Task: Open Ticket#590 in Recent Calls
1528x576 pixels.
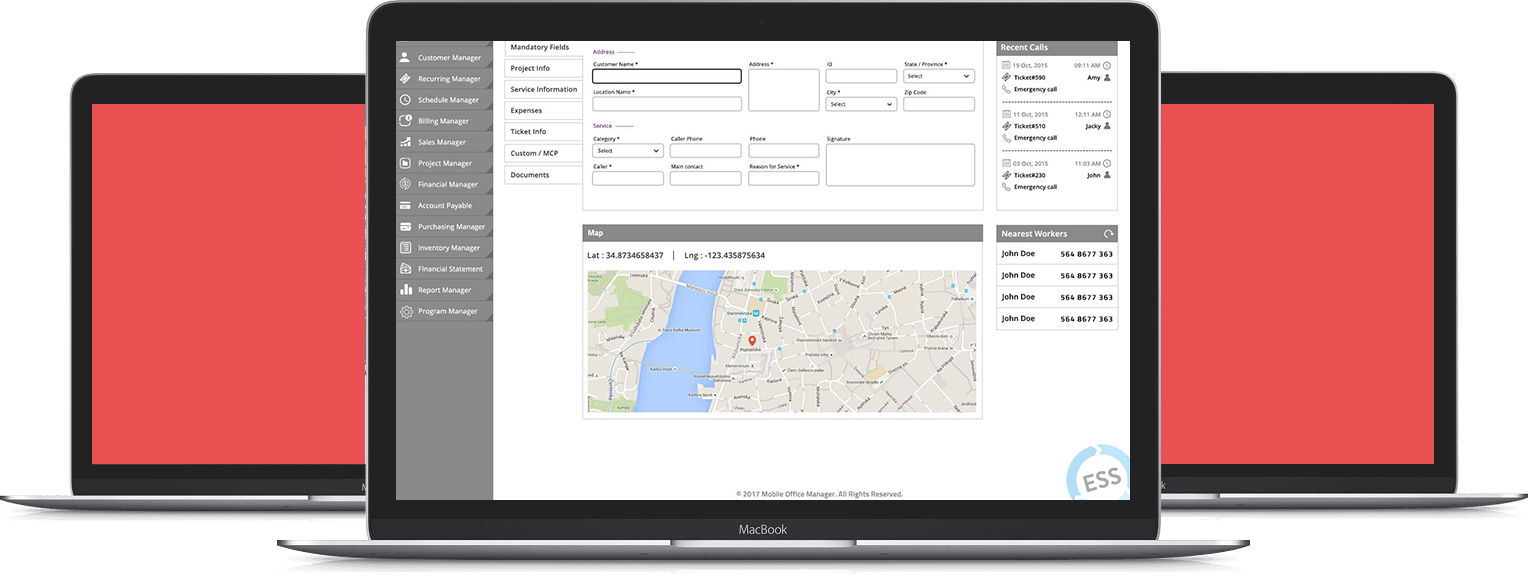Action: pyautogui.click(x=1028, y=77)
